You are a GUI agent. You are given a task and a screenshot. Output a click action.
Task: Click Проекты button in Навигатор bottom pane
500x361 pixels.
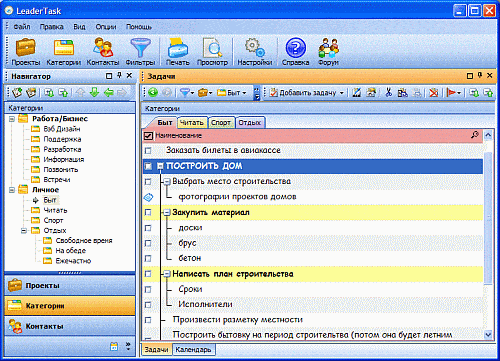coord(70,285)
